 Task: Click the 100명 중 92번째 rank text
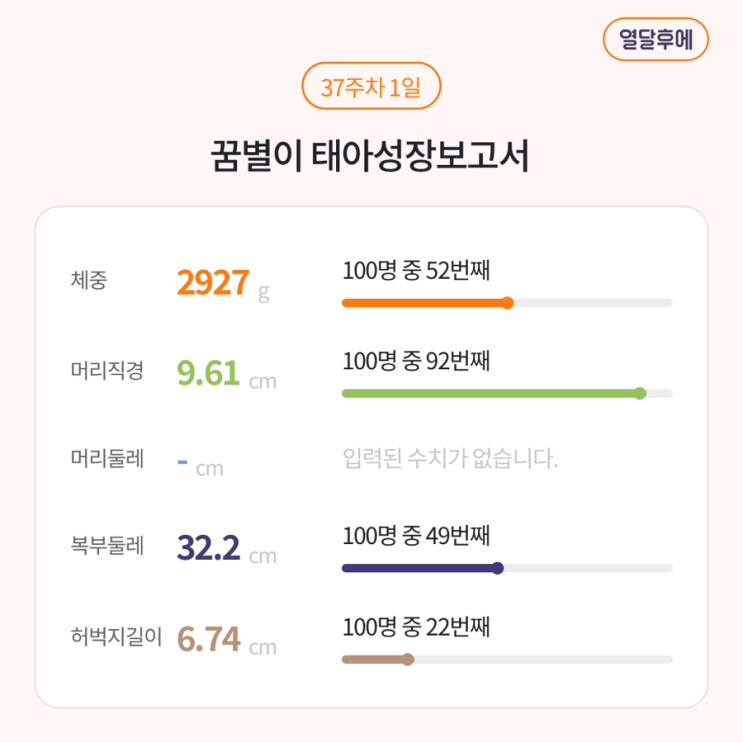415,360
